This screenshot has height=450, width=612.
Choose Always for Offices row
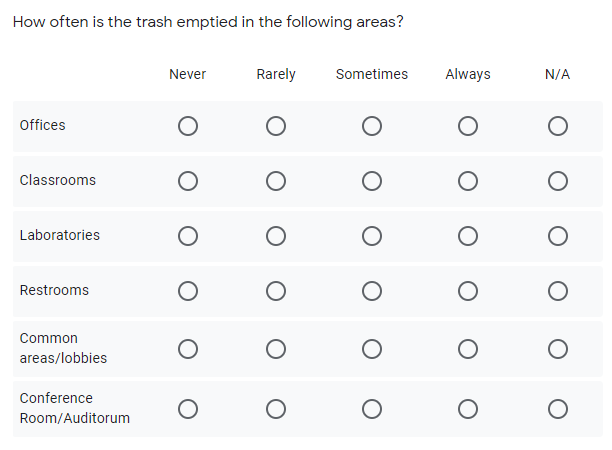pyautogui.click(x=468, y=126)
